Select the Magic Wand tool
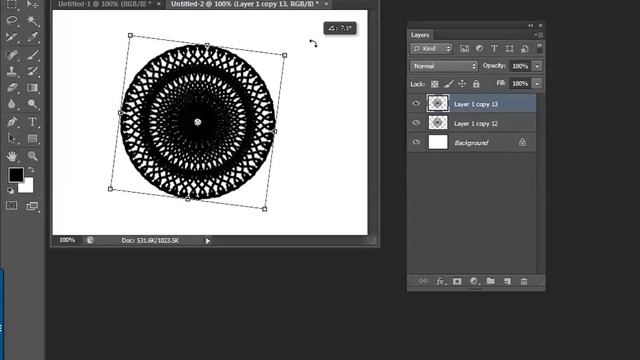This screenshot has height=360, width=640. click(x=33, y=20)
